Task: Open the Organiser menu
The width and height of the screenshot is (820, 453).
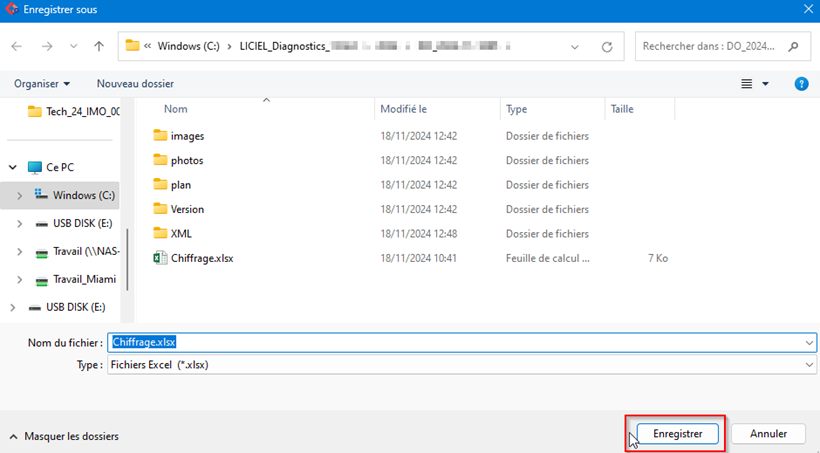Action: [x=42, y=84]
